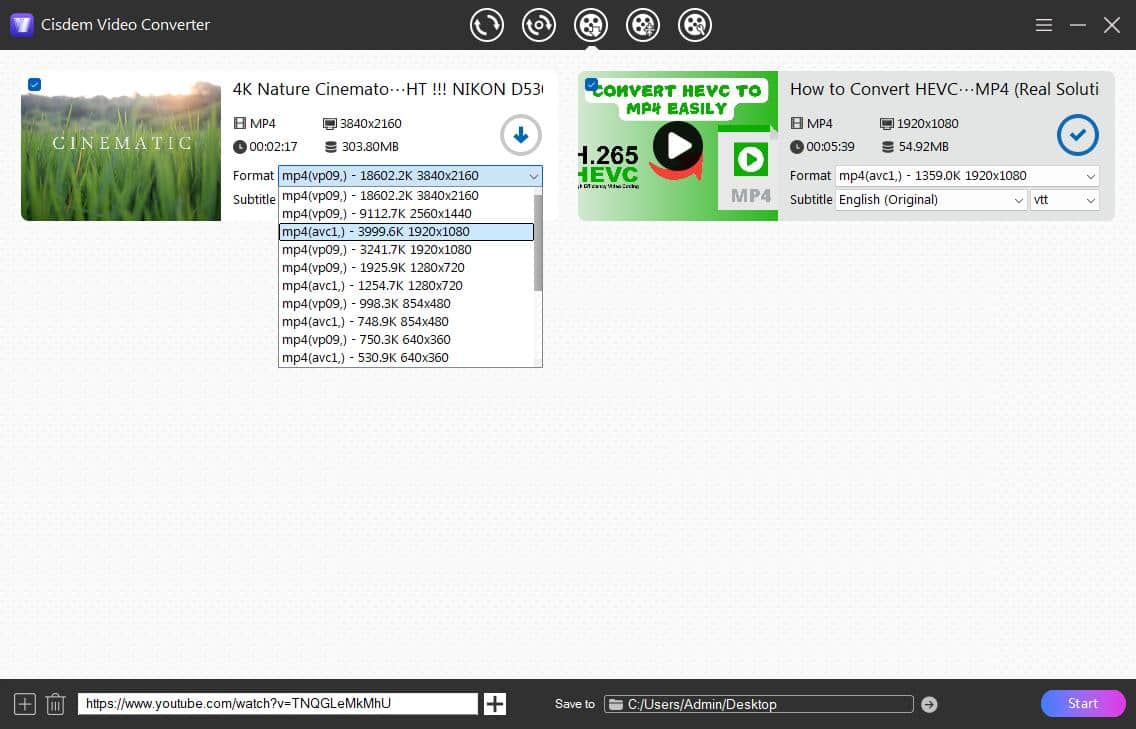Image resolution: width=1136 pixels, height=729 pixels.
Task: Uncheck the 4K Nature Cinematic video
Action: 35,85
